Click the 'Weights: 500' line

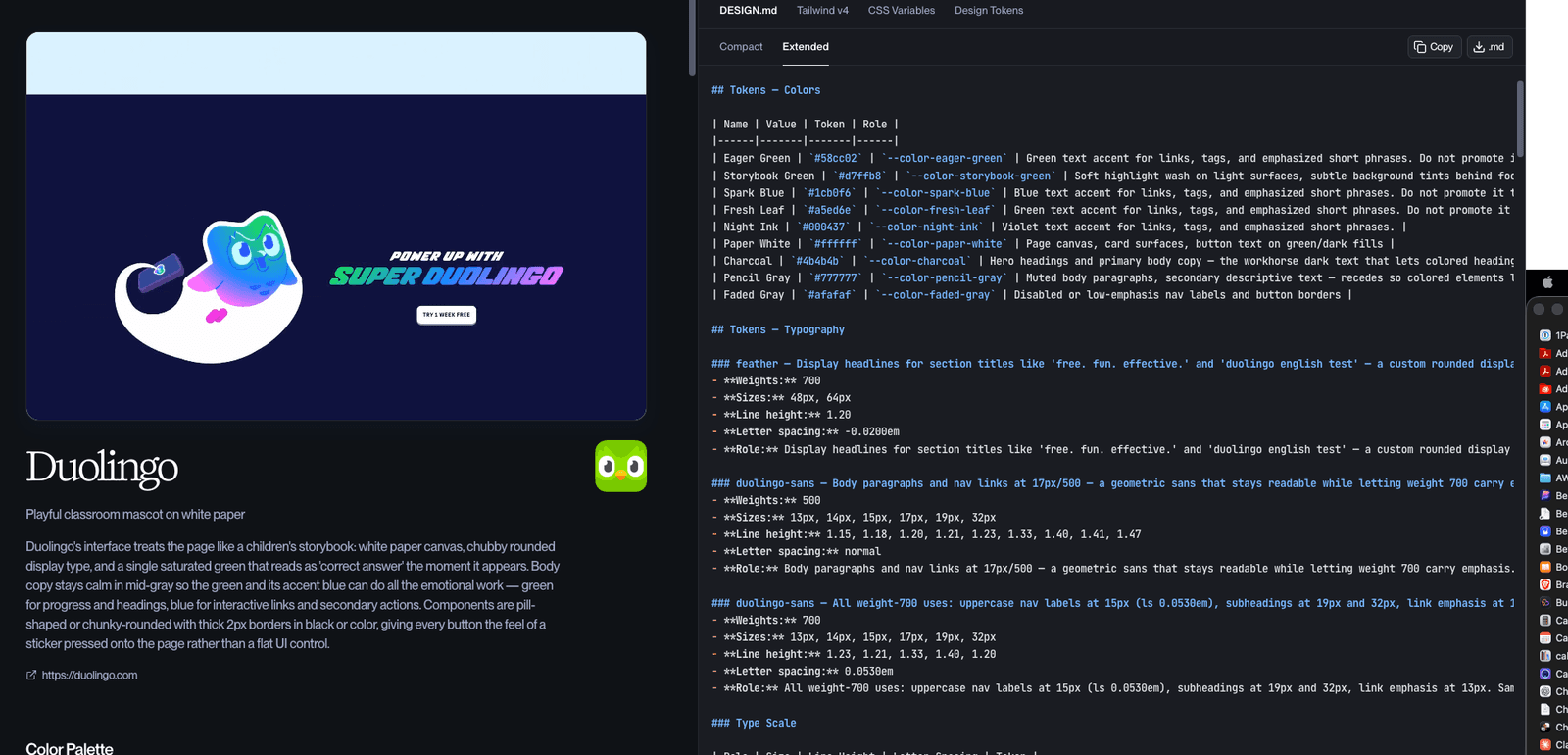(x=766, y=500)
